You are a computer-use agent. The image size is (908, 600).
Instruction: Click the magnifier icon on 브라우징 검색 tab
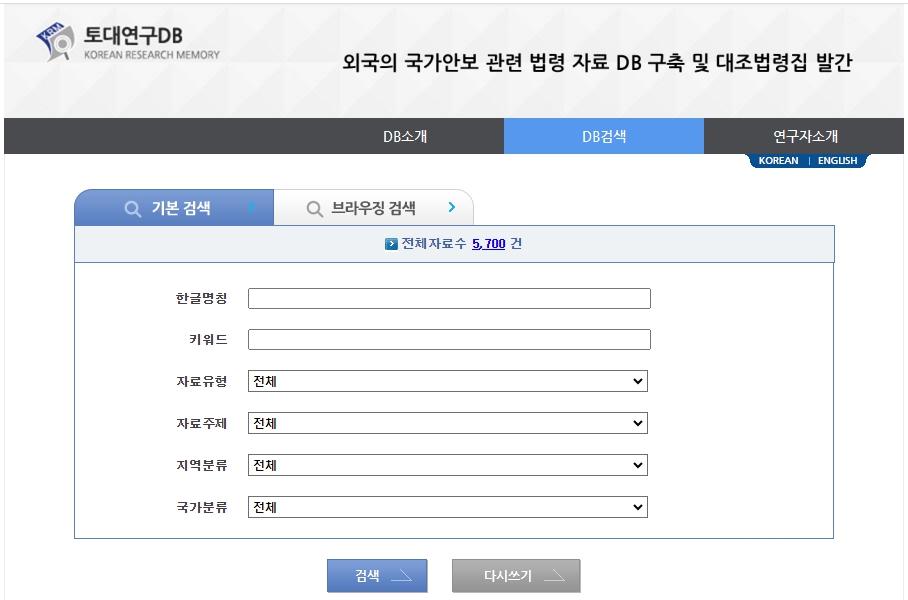pyautogui.click(x=314, y=209)
